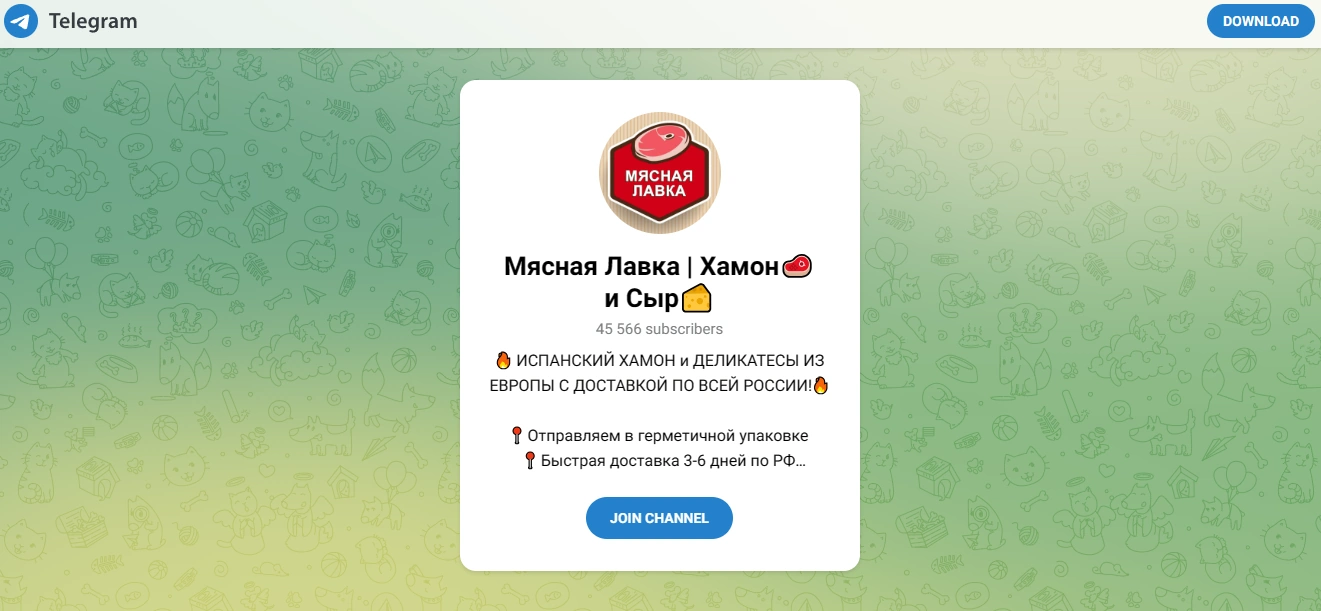
Task: Click the cheese emoji after Сыр
Action: point(696,298)
